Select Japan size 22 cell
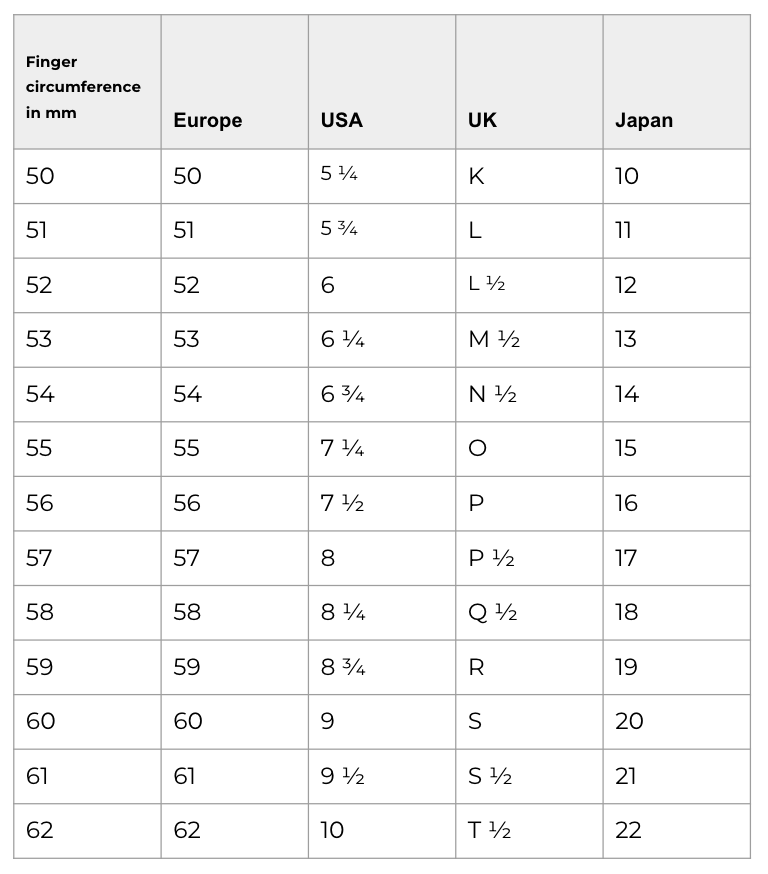 [x=629, y=830]
